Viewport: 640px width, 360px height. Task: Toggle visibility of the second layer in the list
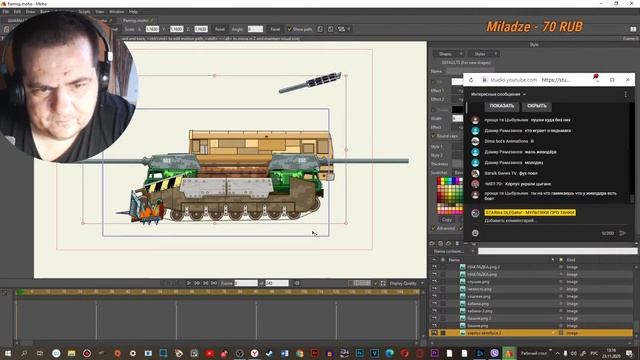pyautogui.click(x=434, y=274)
